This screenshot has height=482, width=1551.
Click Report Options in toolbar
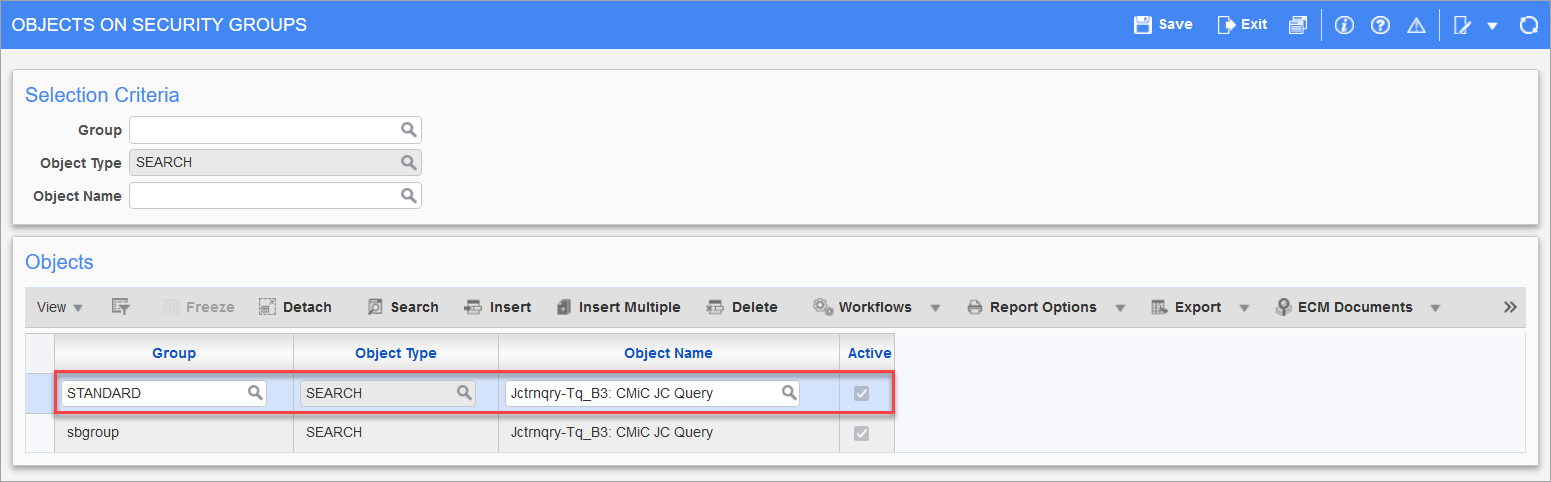coord(1031,307)
